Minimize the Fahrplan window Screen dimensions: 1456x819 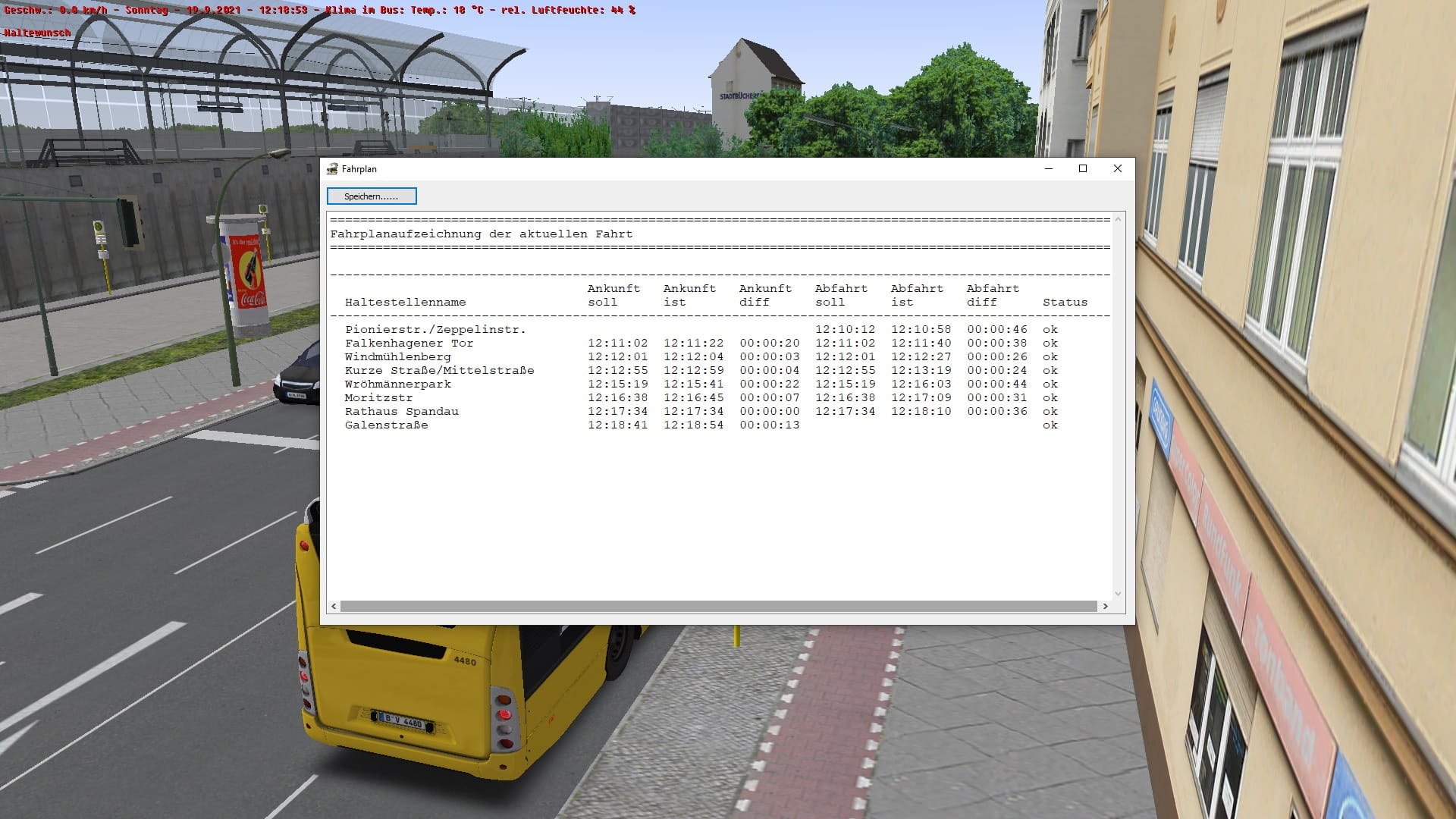[x=1049, y=169]
